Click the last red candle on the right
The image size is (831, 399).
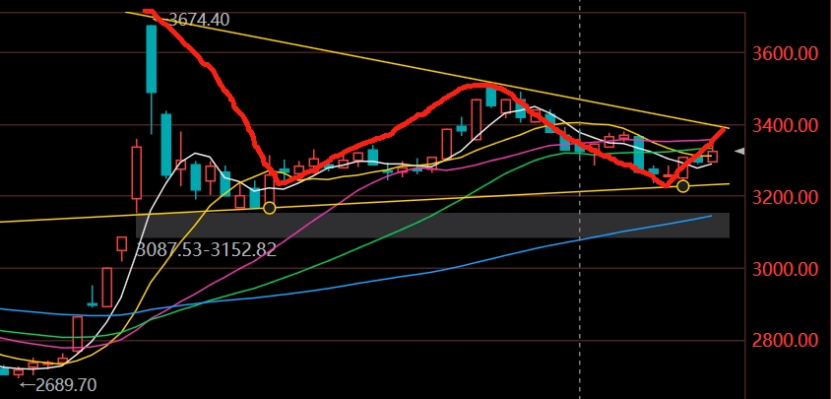(x=712, y=156)
